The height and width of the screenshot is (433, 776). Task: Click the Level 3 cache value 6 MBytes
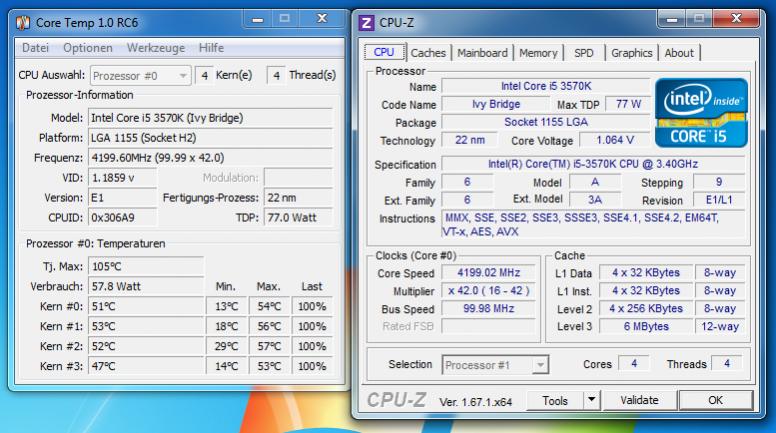646,327
